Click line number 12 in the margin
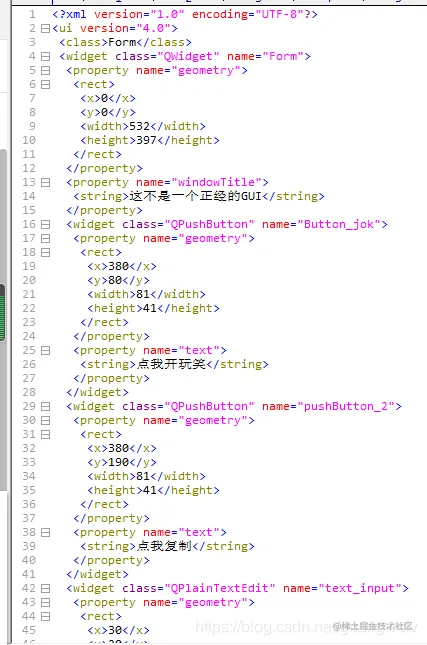 pyautogui.click(x=29, y=168)
